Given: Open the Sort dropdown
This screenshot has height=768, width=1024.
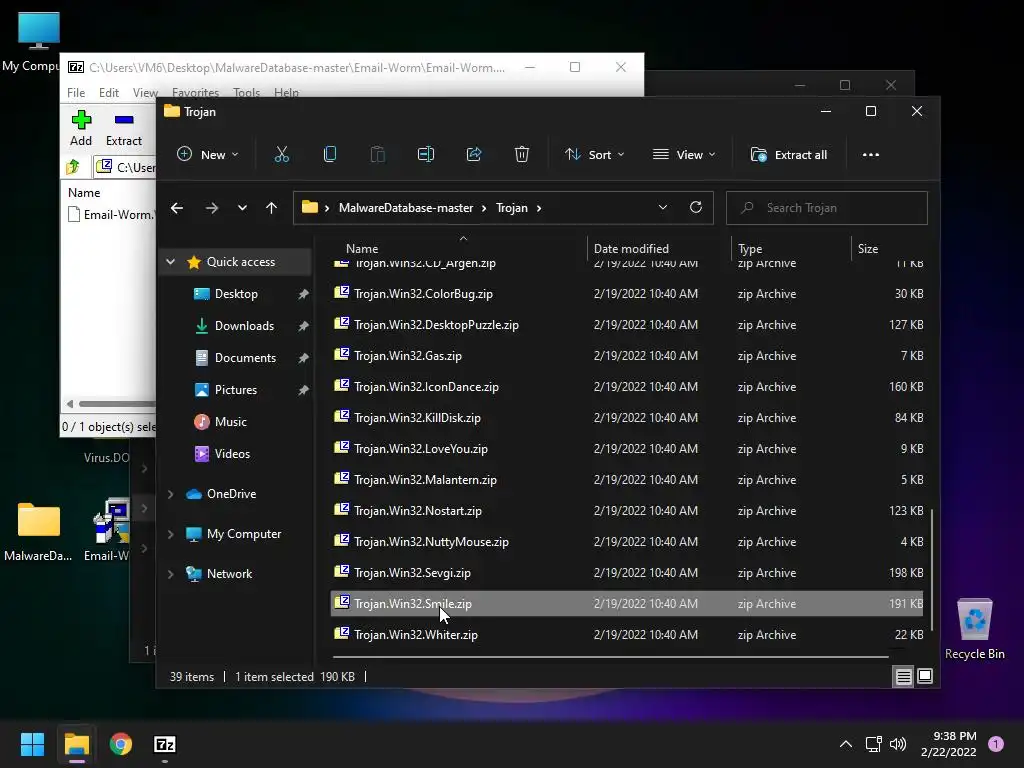Looking at the screenshot, I should (594, 155).
